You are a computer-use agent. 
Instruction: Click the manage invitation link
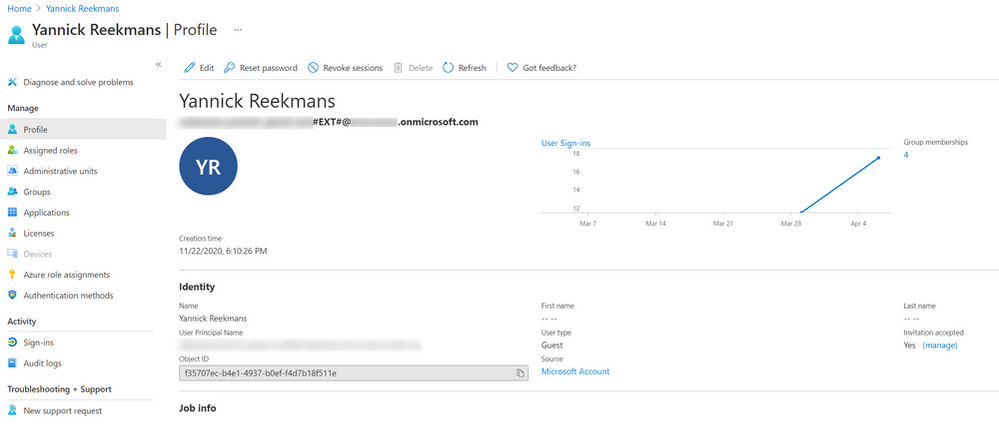point(939,345)
